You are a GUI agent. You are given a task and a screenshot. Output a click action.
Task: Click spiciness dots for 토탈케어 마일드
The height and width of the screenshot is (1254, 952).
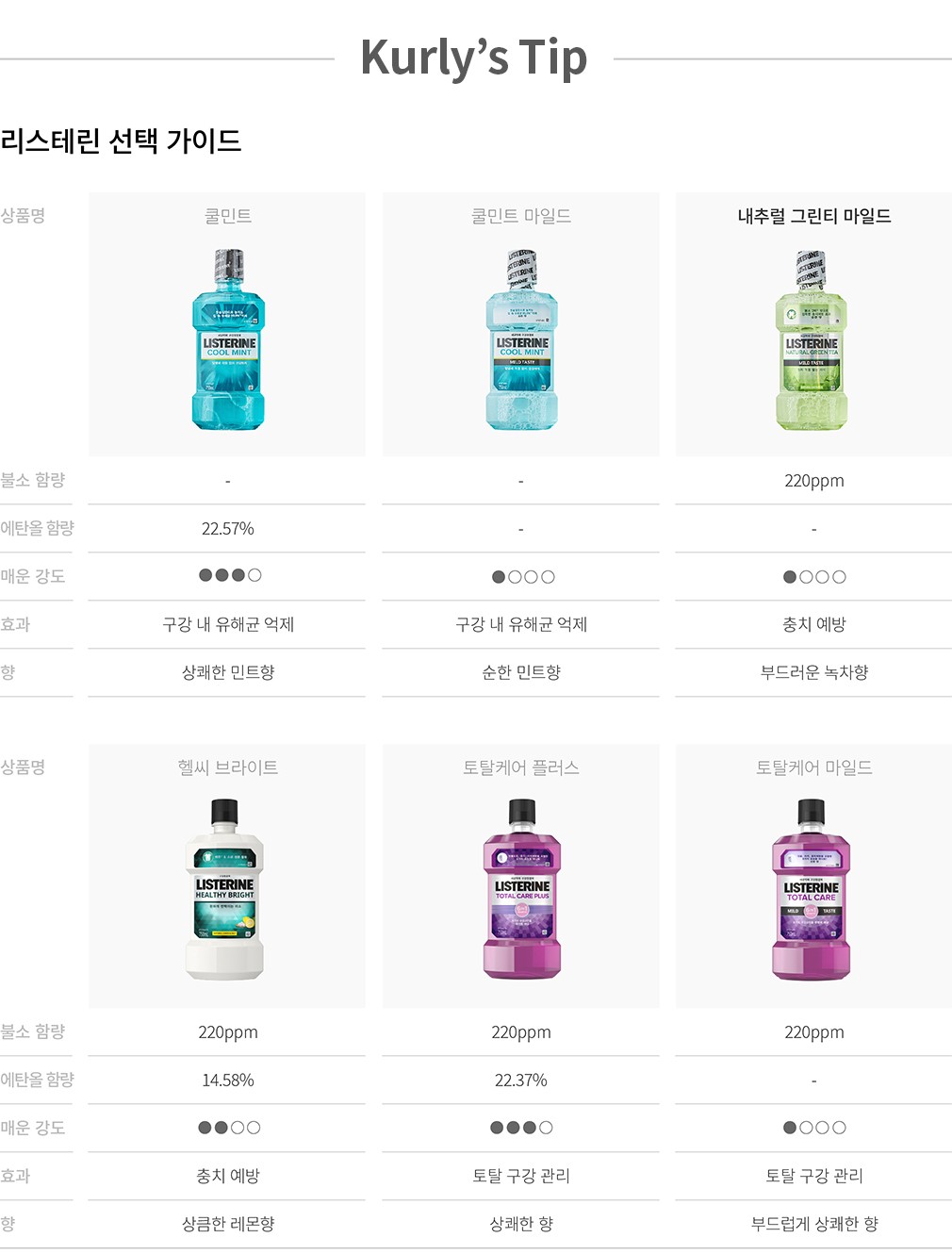point(814,1128)
